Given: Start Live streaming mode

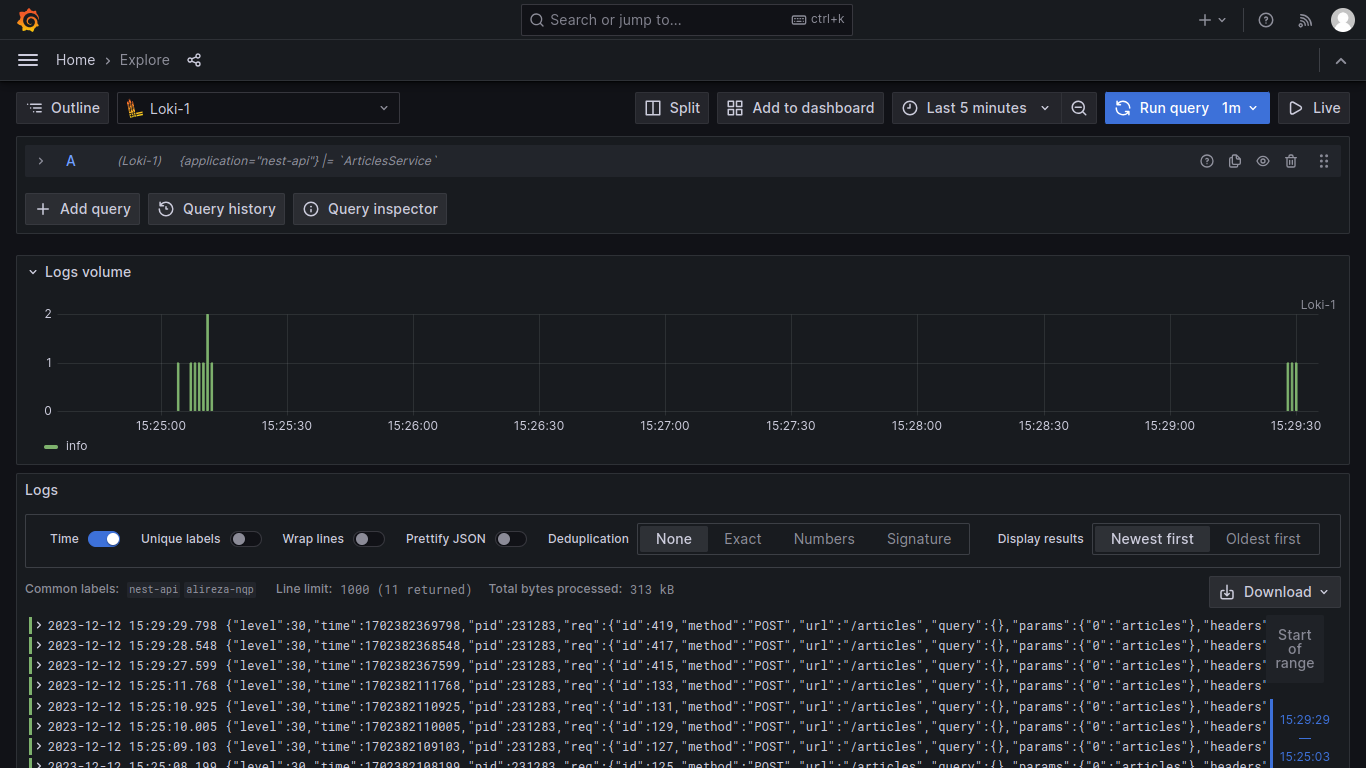Looking at the screenshot, I should pos(1314,108).
